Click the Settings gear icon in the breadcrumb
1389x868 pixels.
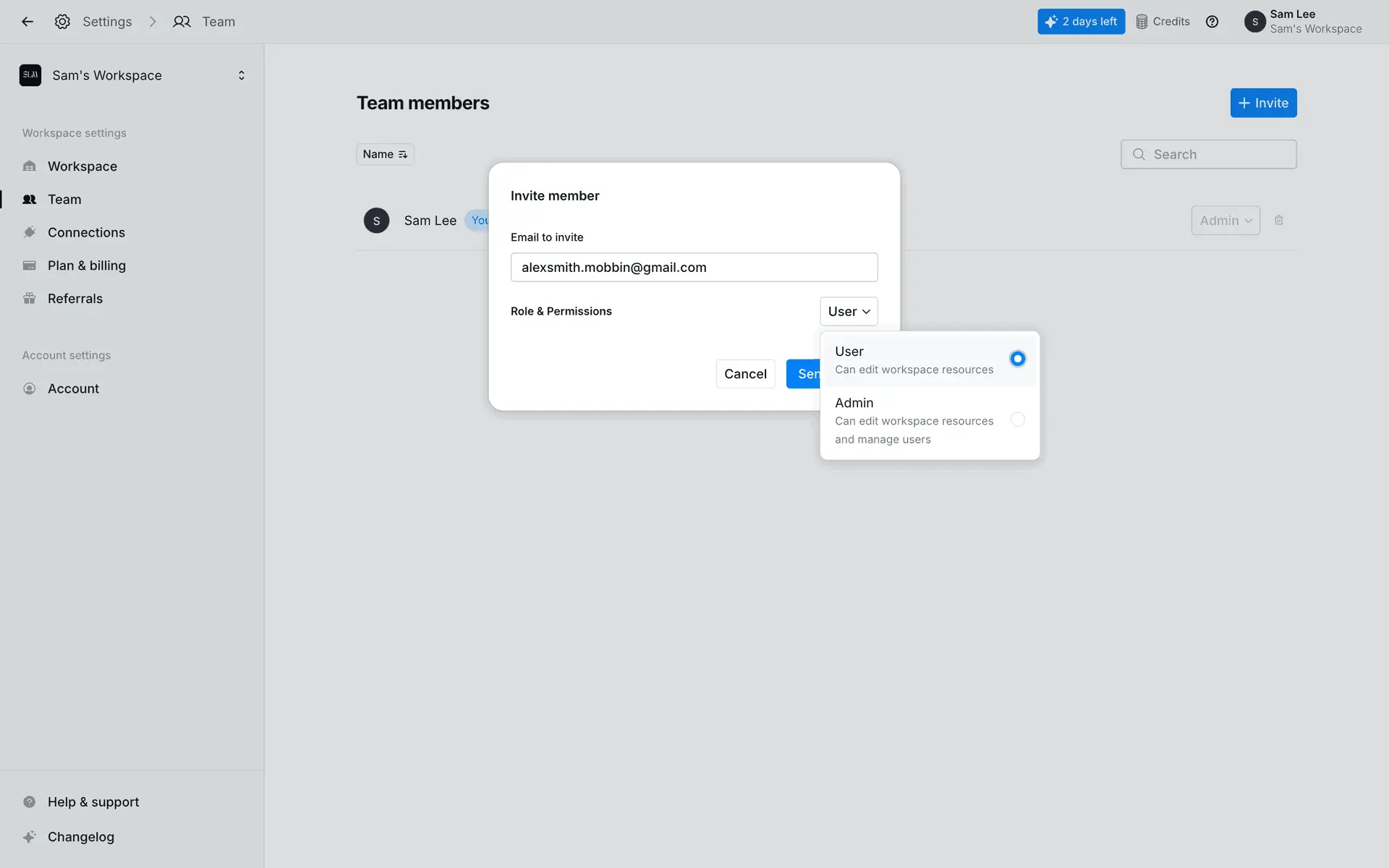click(x=62, y=22)
